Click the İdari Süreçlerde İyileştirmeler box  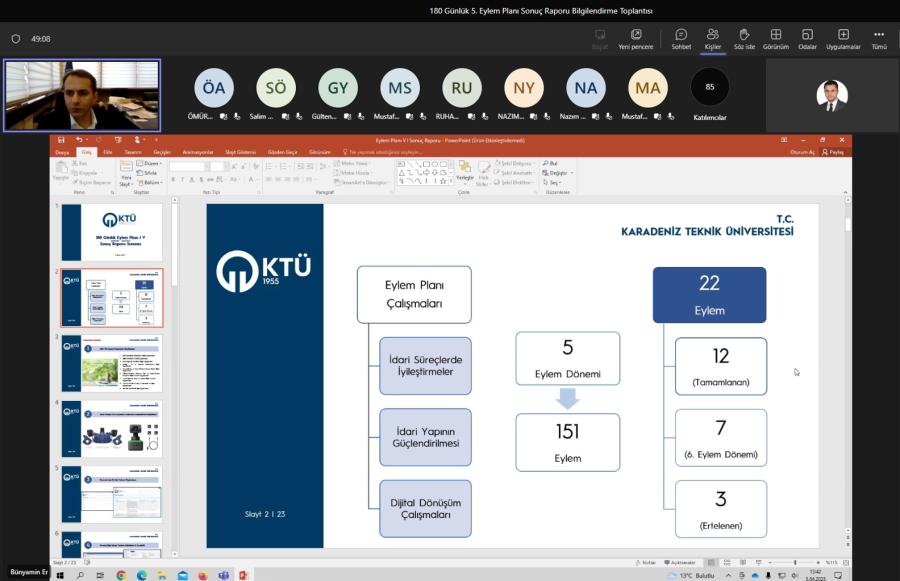coord(425,366)
